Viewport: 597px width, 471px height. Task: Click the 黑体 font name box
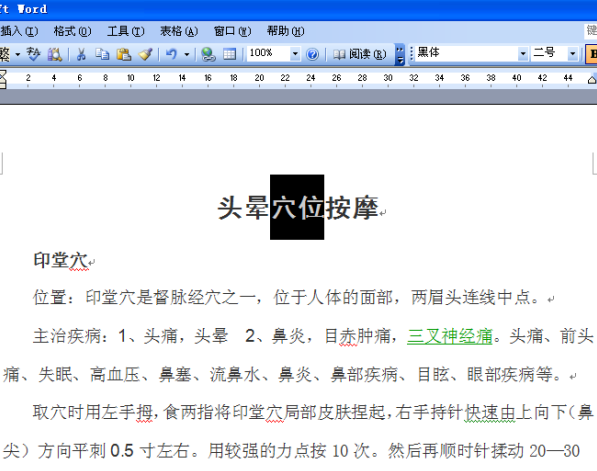pos(467,53)
